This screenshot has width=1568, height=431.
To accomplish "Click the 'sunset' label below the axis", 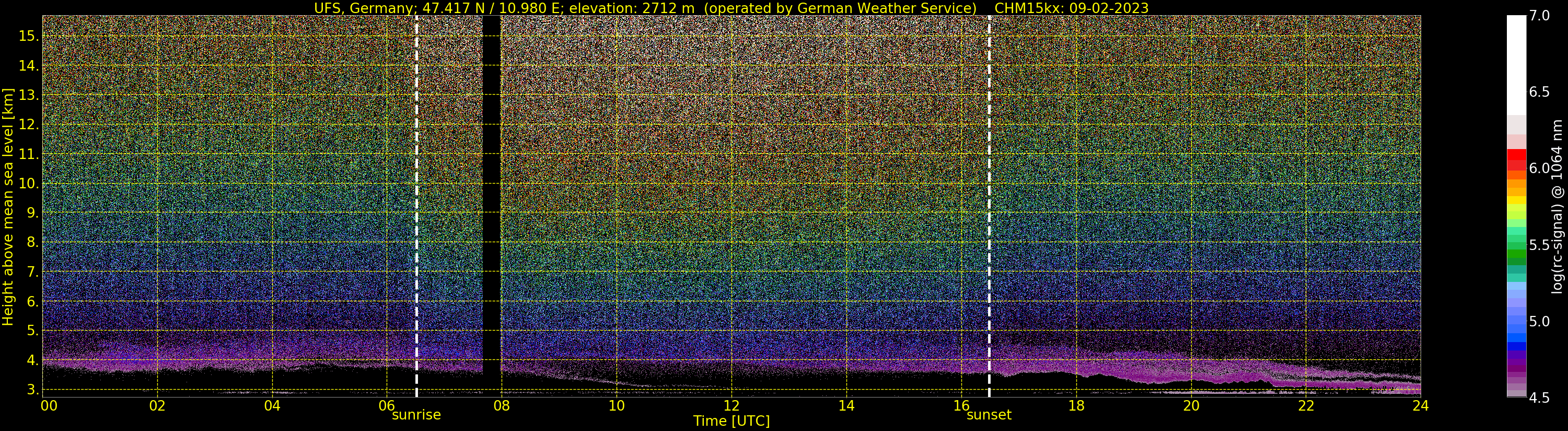I will (989, 415).
